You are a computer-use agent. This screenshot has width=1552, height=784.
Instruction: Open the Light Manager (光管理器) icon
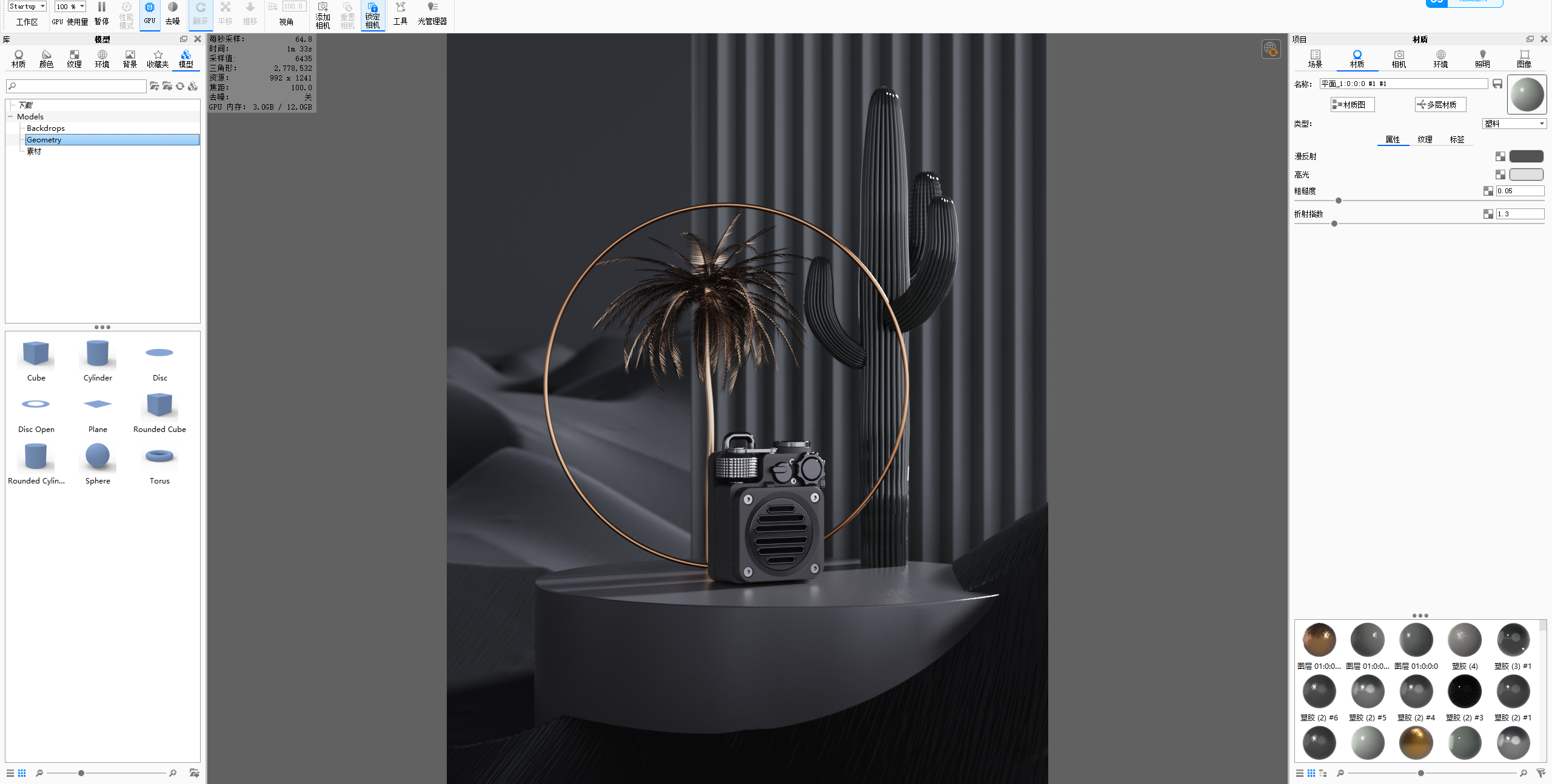(432, 8)
